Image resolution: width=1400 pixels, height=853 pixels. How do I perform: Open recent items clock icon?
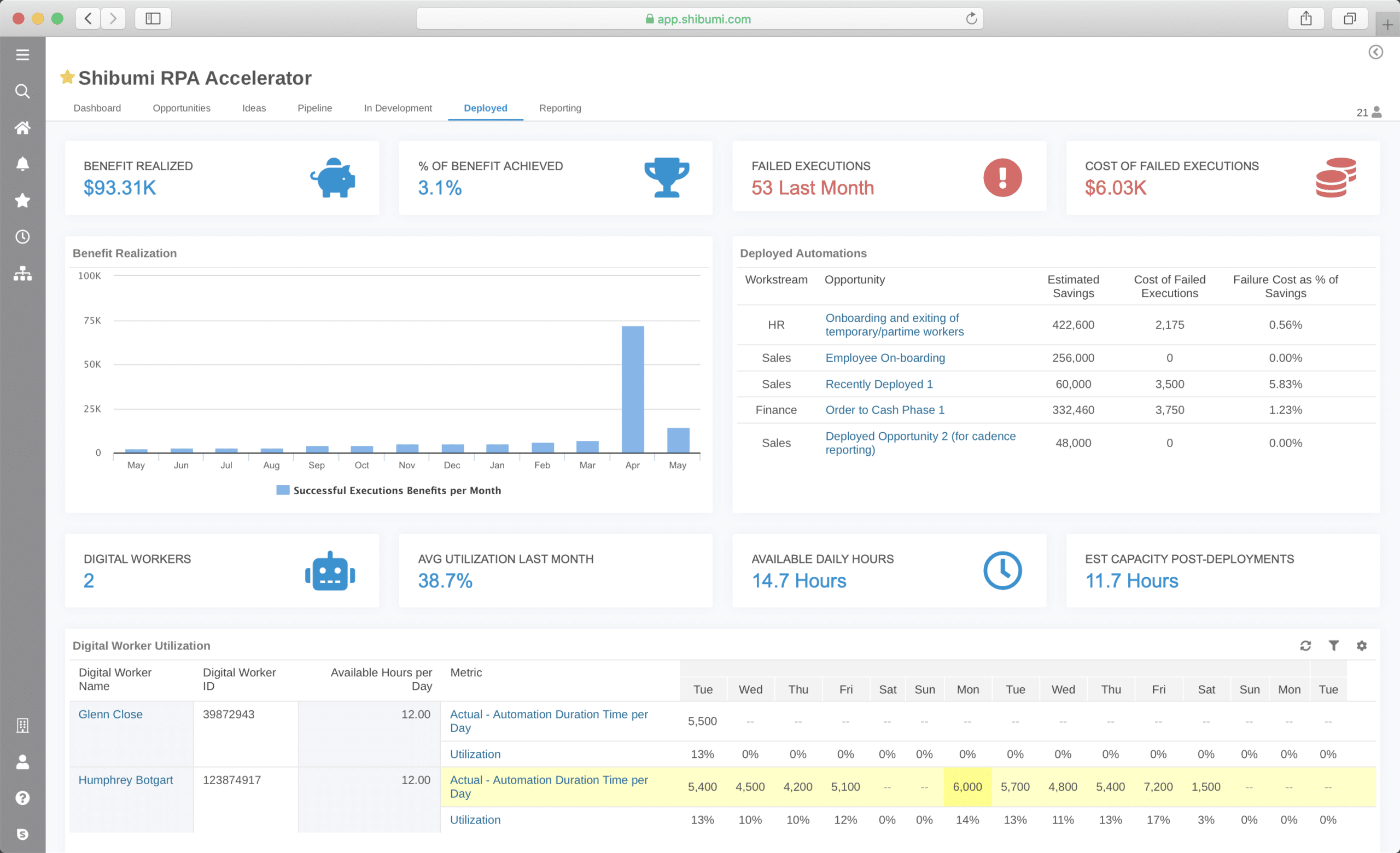coord(22,236)
